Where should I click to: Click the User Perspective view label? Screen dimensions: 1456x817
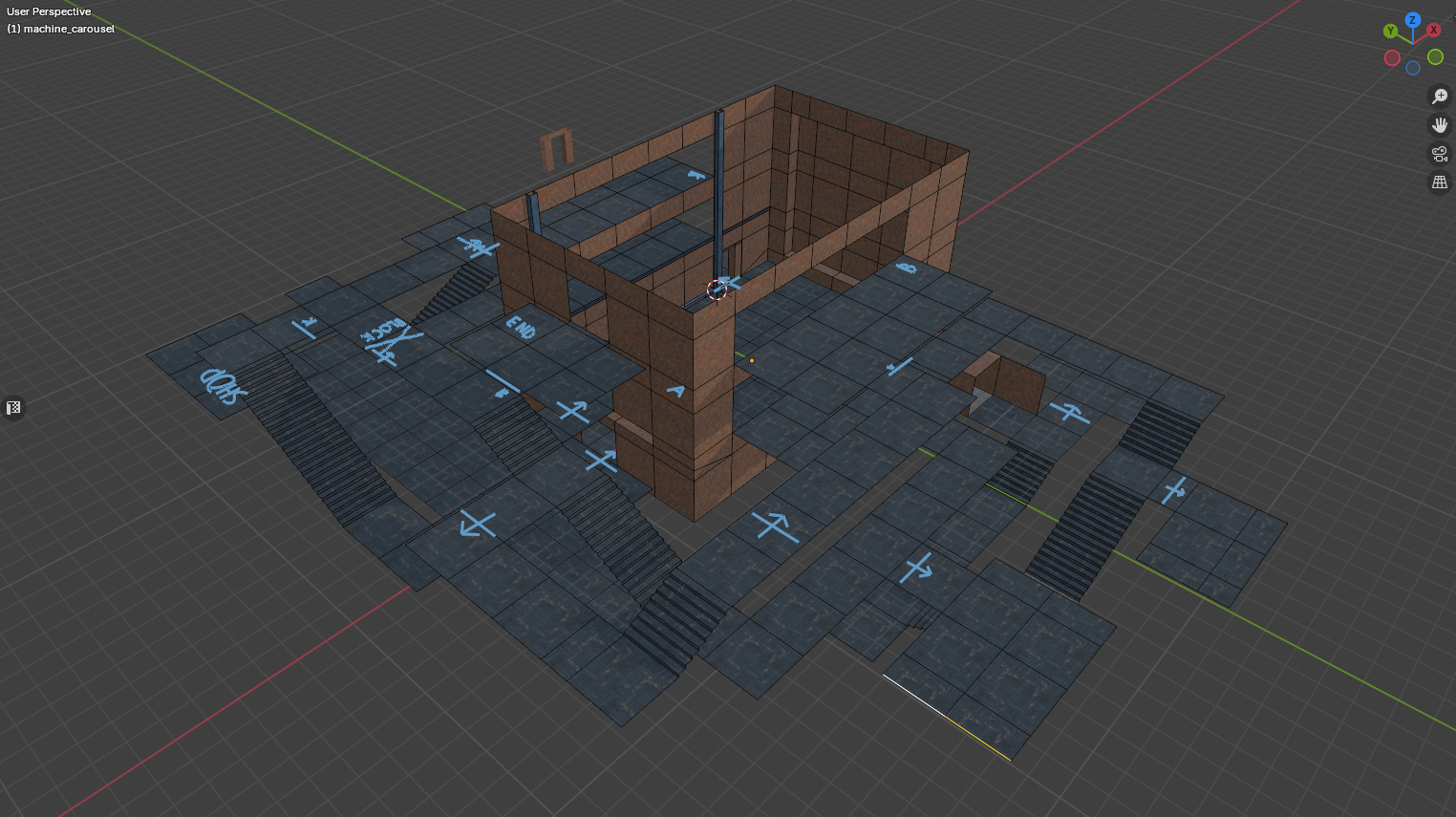click(49, 11)
